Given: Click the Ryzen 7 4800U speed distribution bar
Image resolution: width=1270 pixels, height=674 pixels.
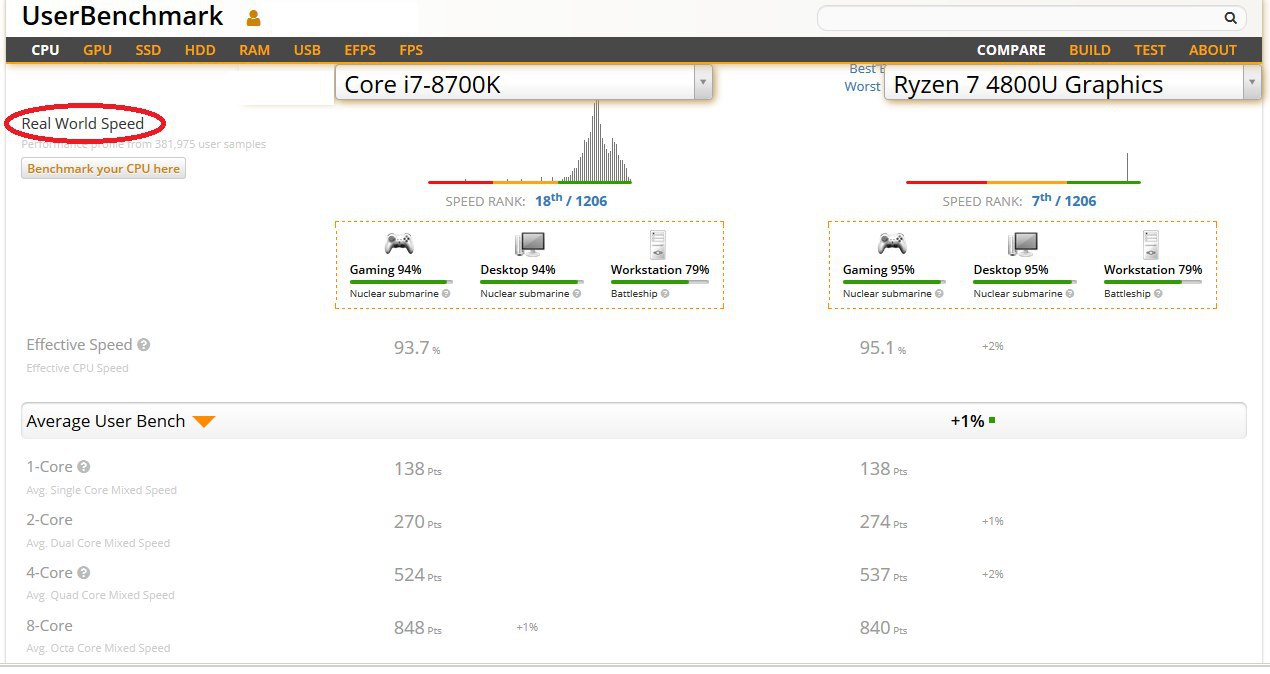Looking at the screenshot, I should 1023,182.
